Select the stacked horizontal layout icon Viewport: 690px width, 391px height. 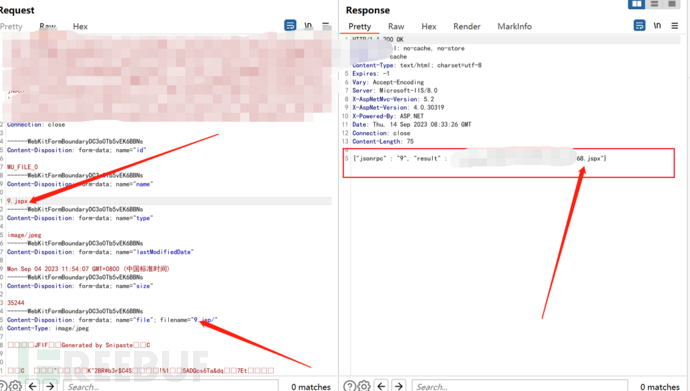(655, 4)
